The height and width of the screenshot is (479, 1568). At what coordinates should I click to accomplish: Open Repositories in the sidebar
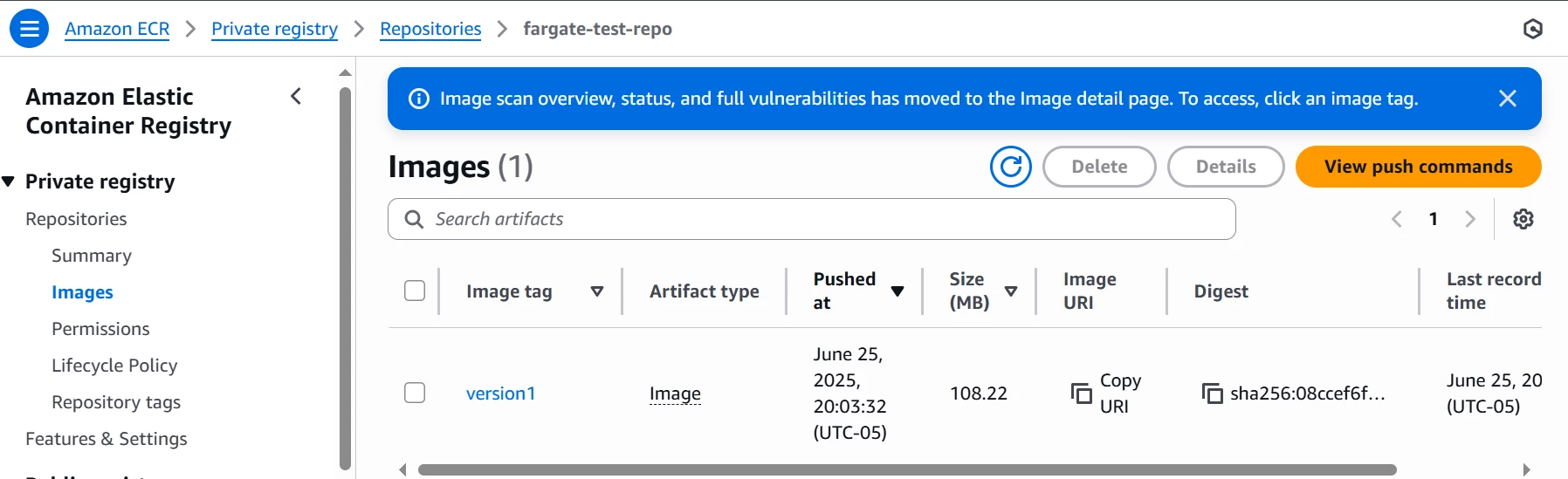(x=76, y=219)
